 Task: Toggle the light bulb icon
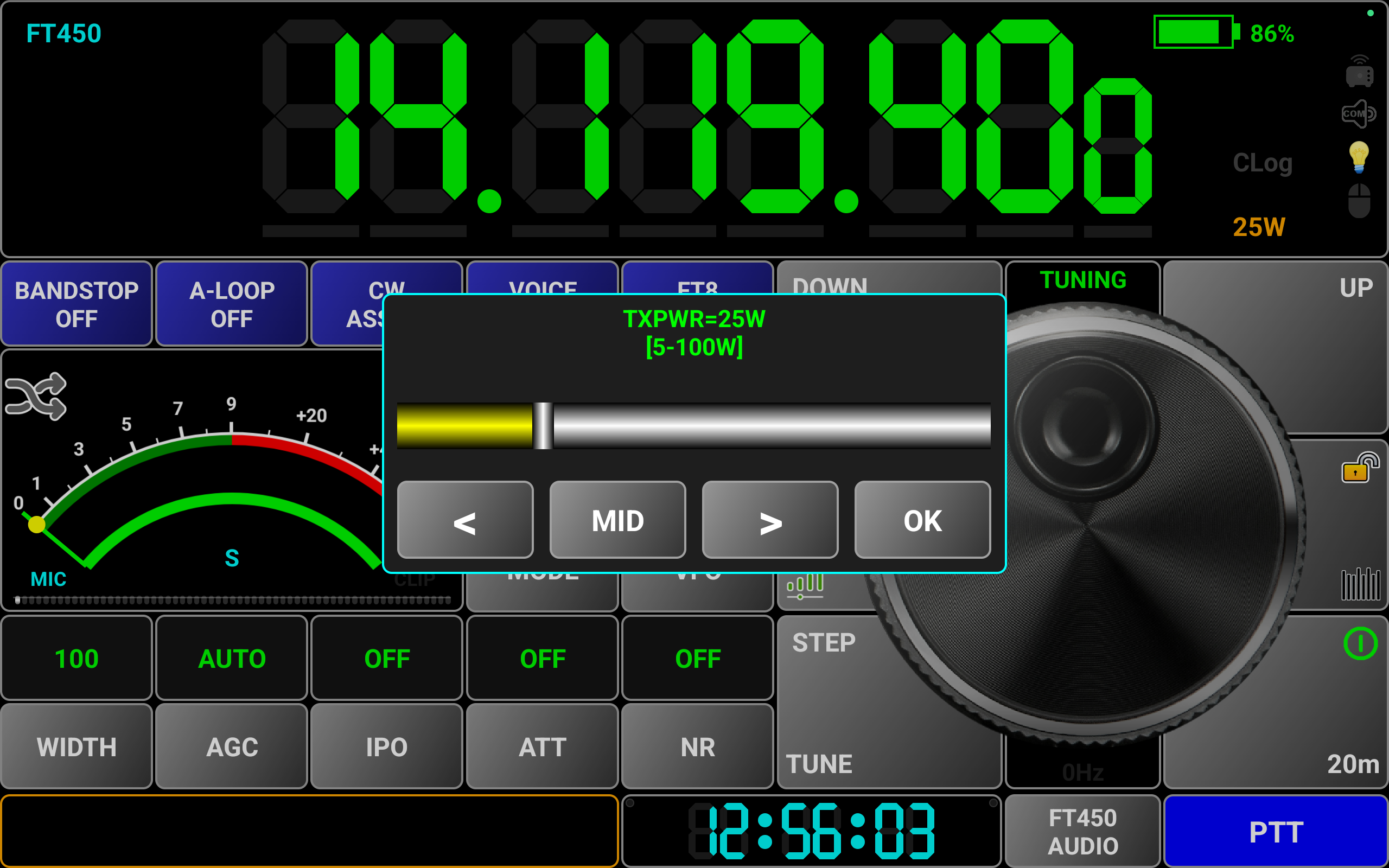(x=1359, y=157)
